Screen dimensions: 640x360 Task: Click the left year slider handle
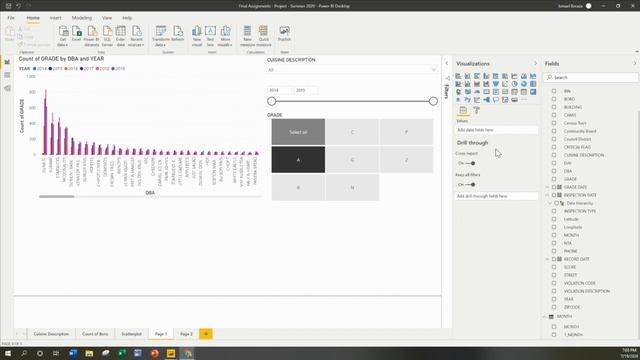pyautogui.click(x=272, y=101)
